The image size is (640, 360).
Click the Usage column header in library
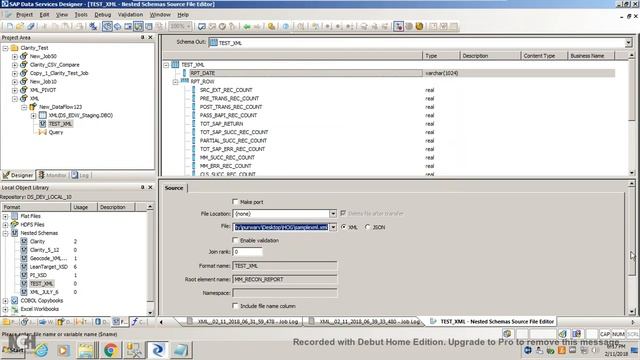pos(84,207)
